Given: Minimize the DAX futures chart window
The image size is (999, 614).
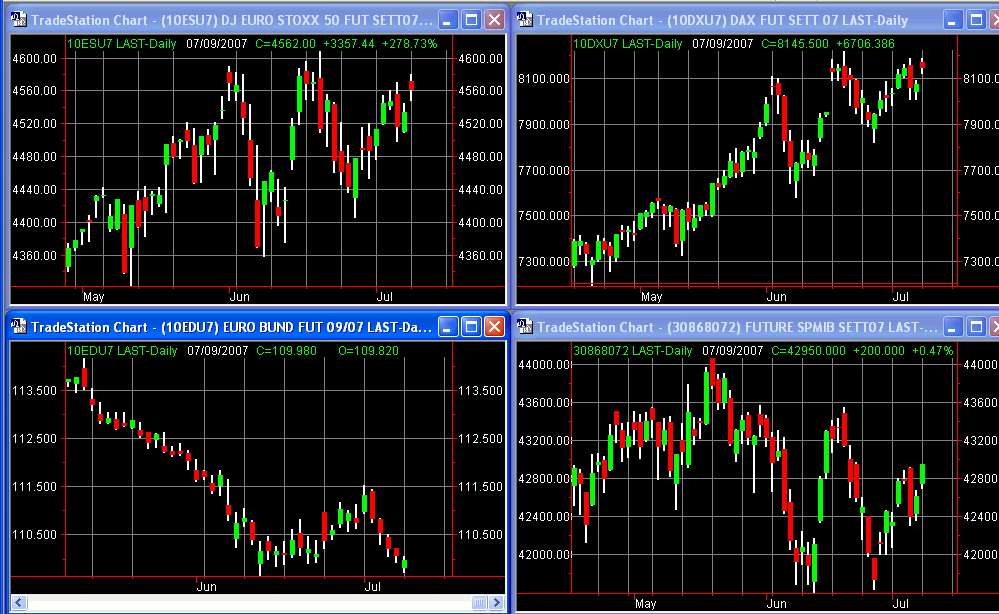Looking at the screenshot, I should pyautogui.click(x=953, y=19).
